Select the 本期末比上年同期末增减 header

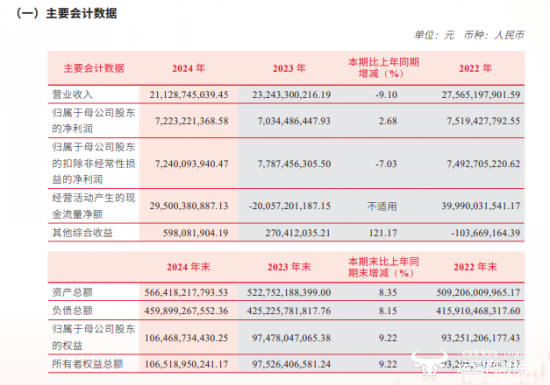(383, 267)
